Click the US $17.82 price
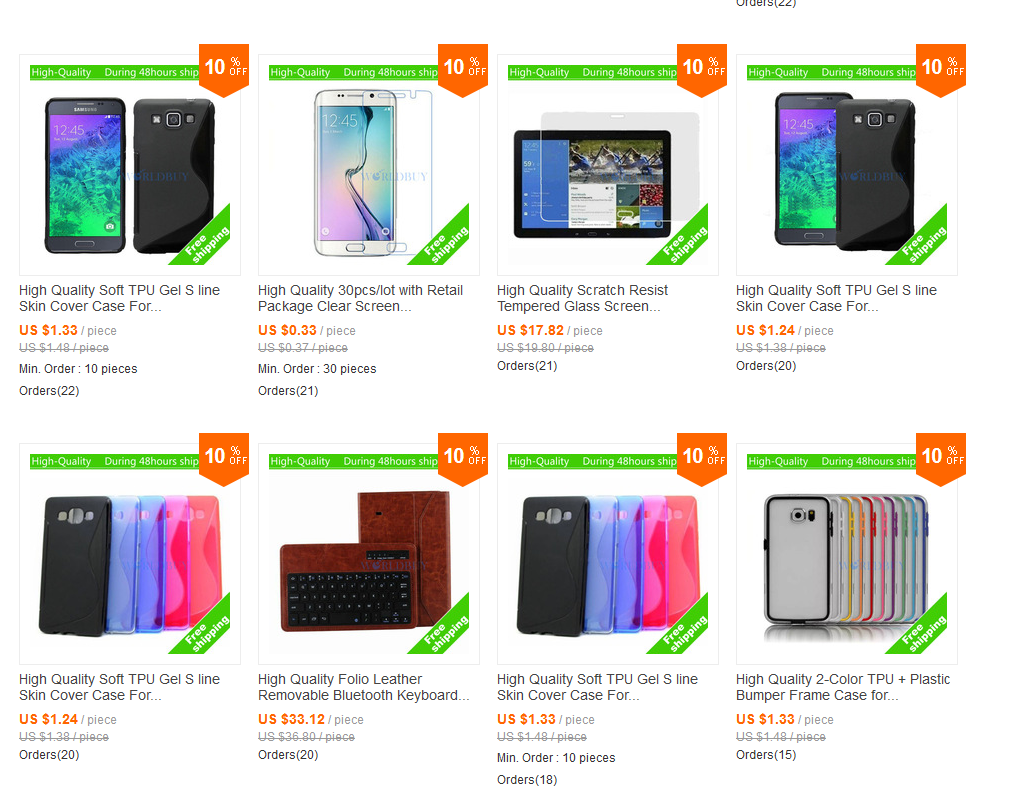Image resolution: width=1015 pixels, height=801 pixels. 530,330
